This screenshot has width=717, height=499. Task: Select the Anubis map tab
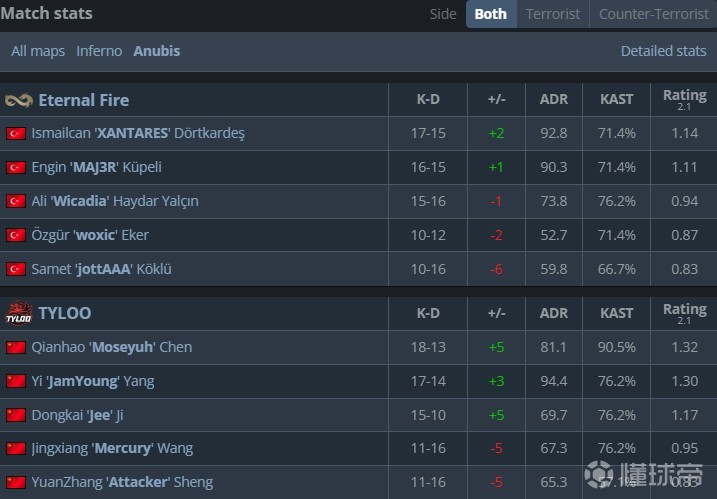tap(157, 51)
